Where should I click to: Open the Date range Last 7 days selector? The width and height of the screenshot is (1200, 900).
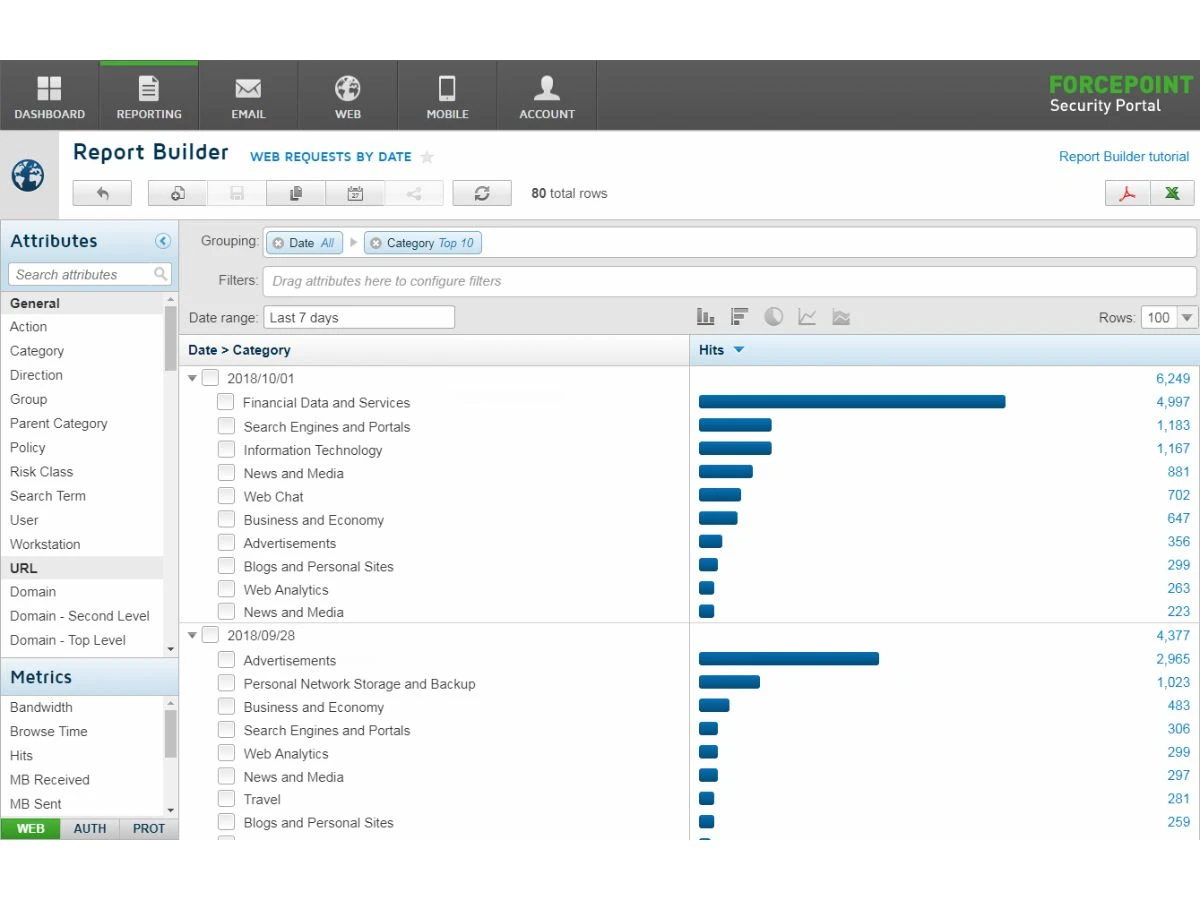coord(359,318)
